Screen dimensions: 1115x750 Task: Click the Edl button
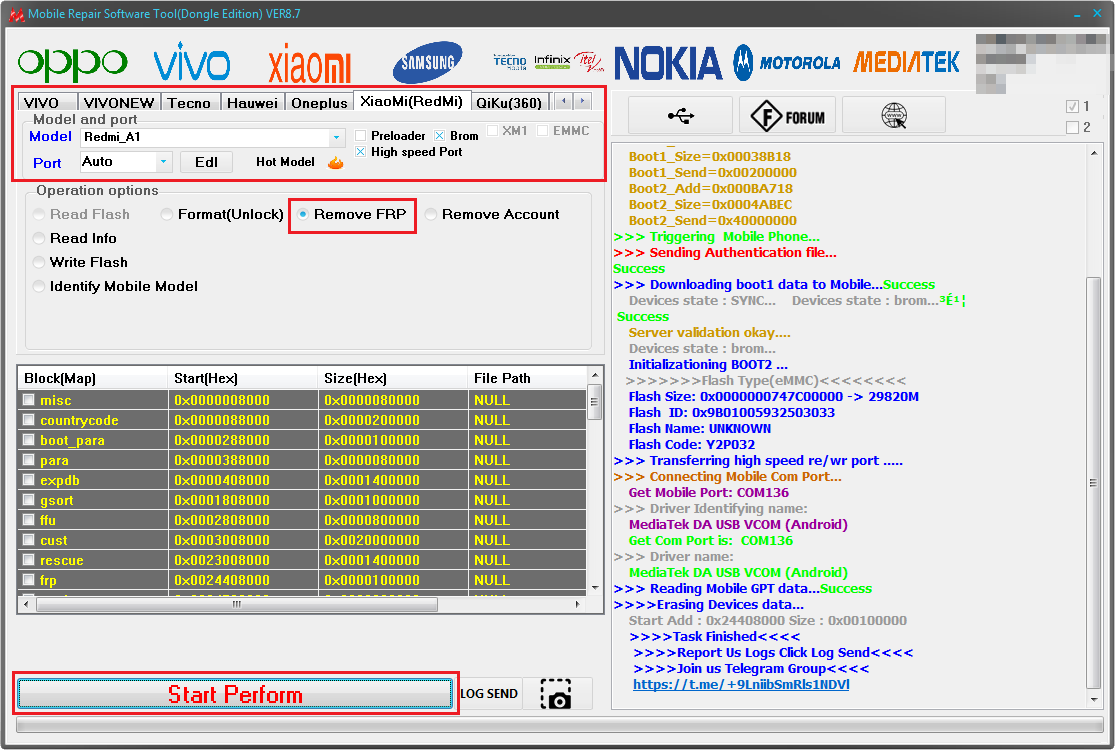206,162
